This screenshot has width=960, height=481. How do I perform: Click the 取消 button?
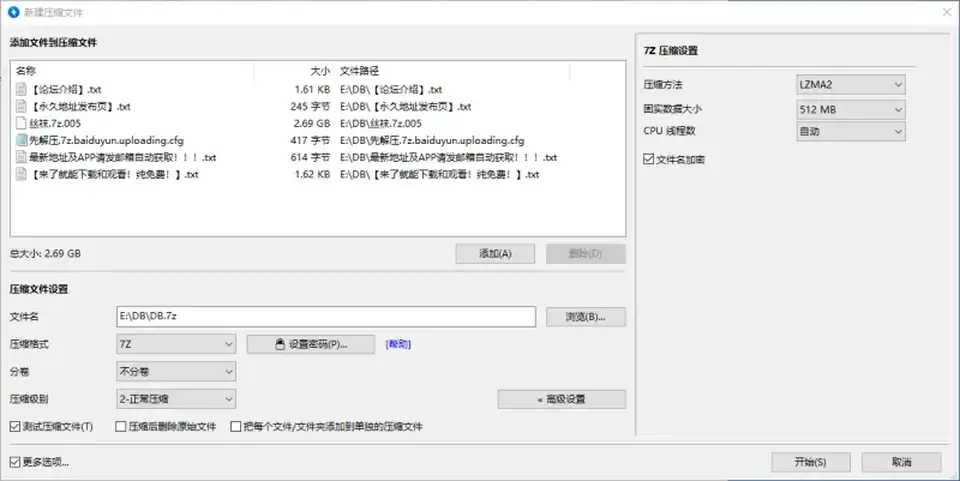pyautogui.click(x=901, y=462)
